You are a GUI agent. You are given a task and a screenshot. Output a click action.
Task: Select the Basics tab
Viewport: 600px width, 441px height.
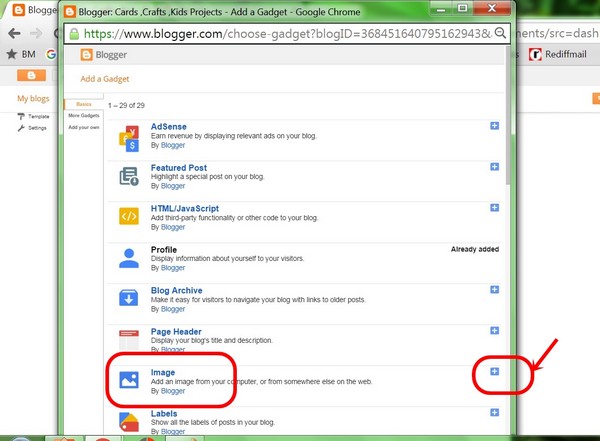point(83,104)
